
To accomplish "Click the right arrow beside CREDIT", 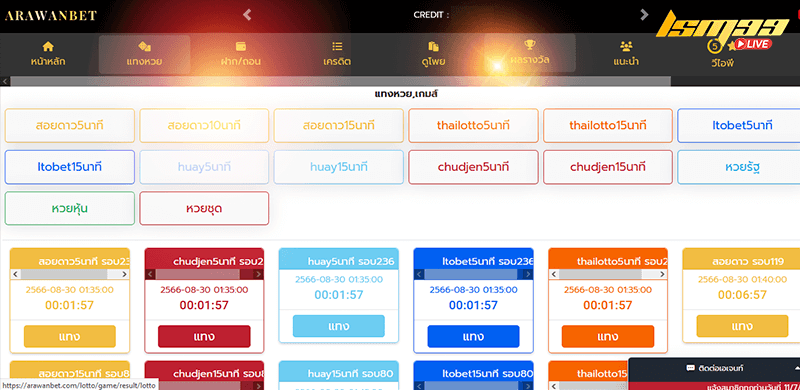I will 644,15.
